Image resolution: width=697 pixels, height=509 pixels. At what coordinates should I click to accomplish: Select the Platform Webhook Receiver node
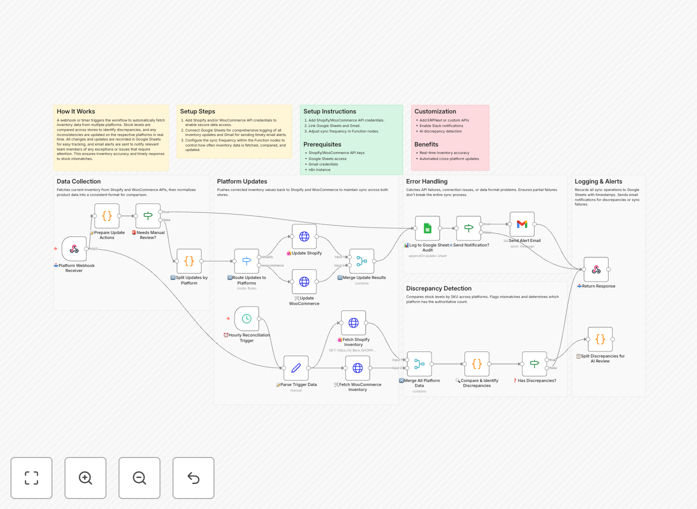tap(74, 249)
